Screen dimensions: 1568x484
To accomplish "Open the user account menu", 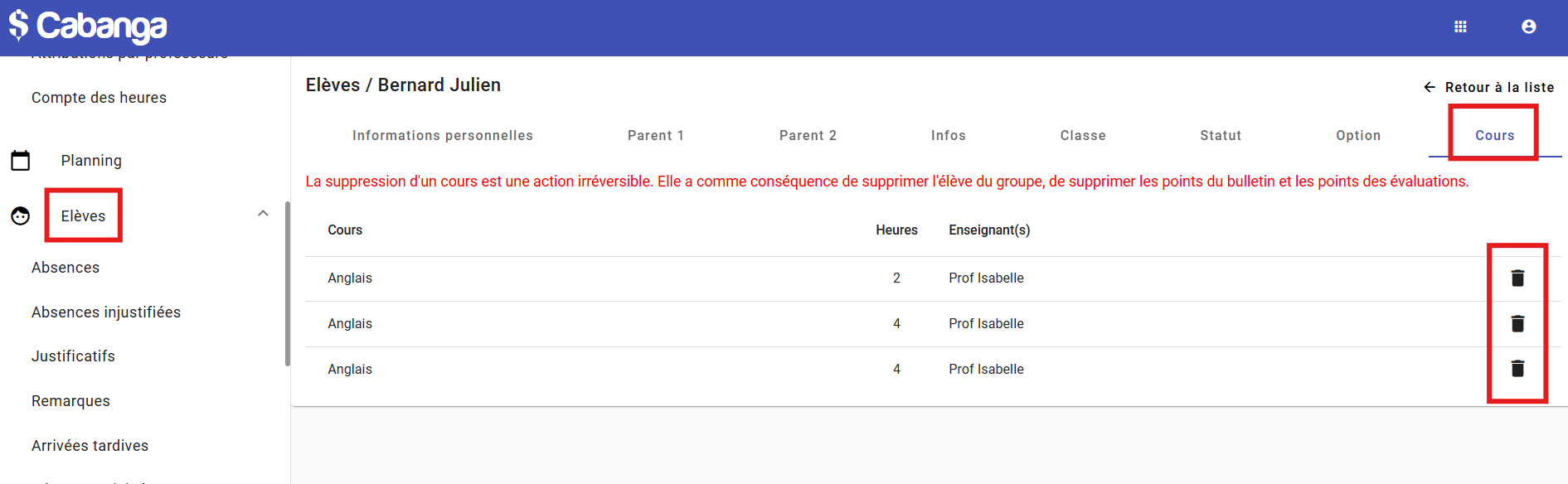I will coord(1528,27).
